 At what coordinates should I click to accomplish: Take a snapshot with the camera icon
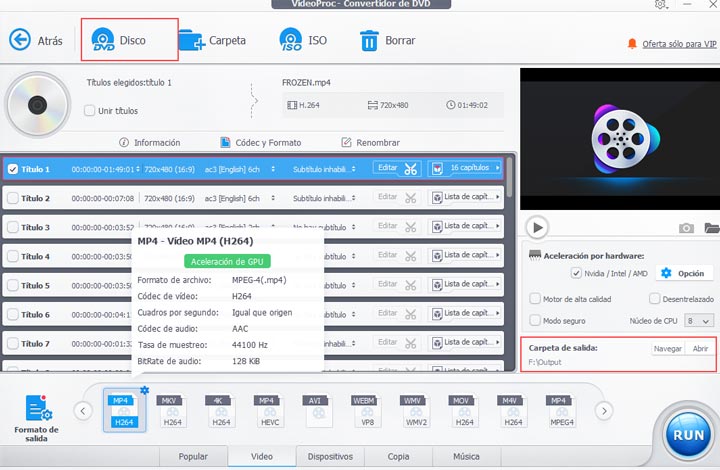tap(686, 228)
